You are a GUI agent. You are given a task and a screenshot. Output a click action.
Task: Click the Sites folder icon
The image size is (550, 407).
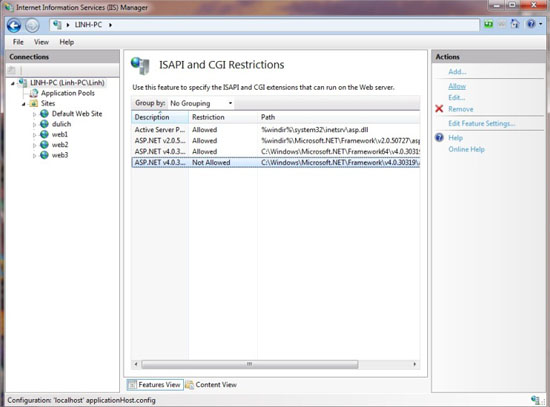[x=34, y=103]
